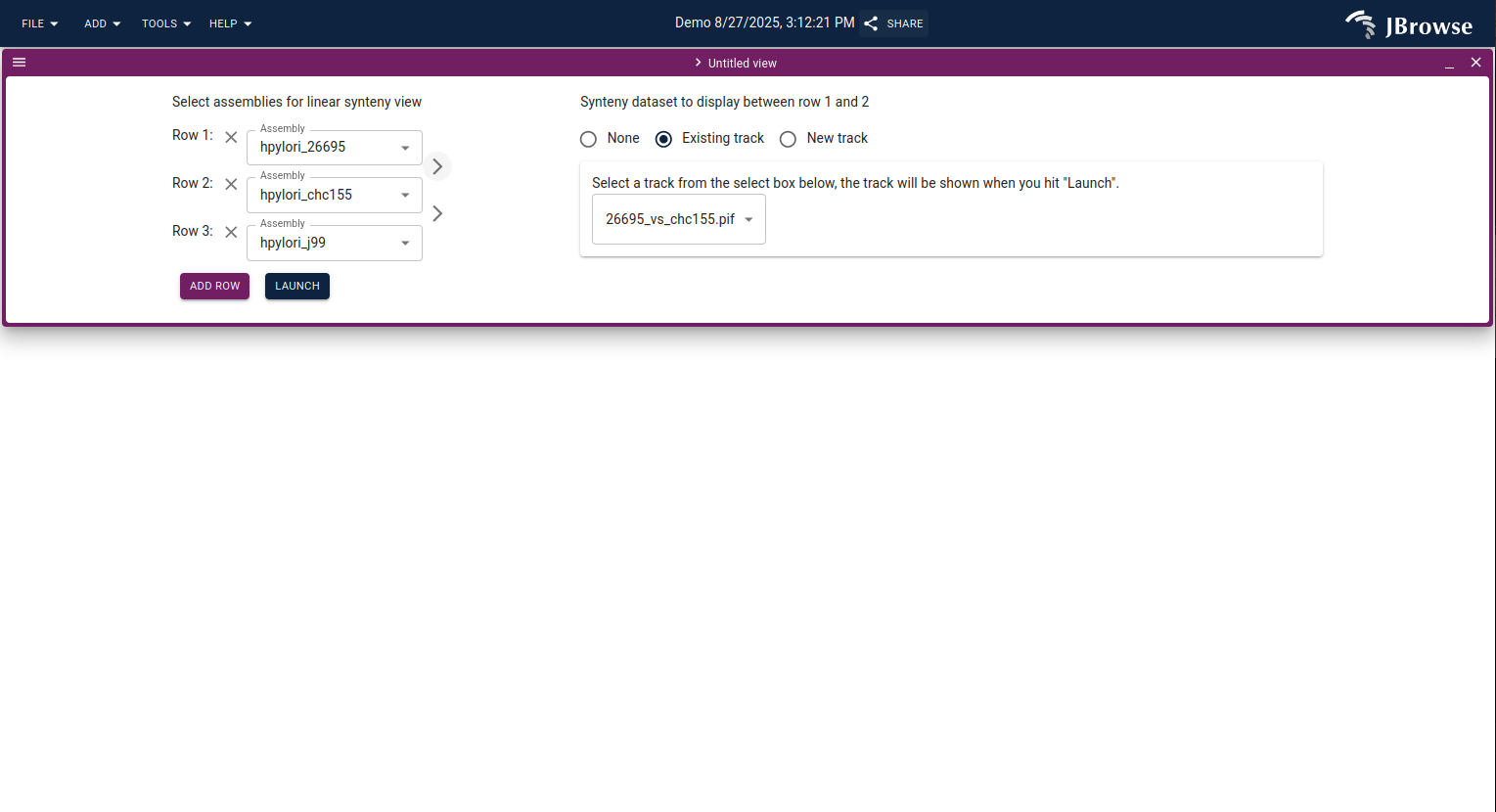Remove Row 3 with its X icon

click(x=231, y=232)
